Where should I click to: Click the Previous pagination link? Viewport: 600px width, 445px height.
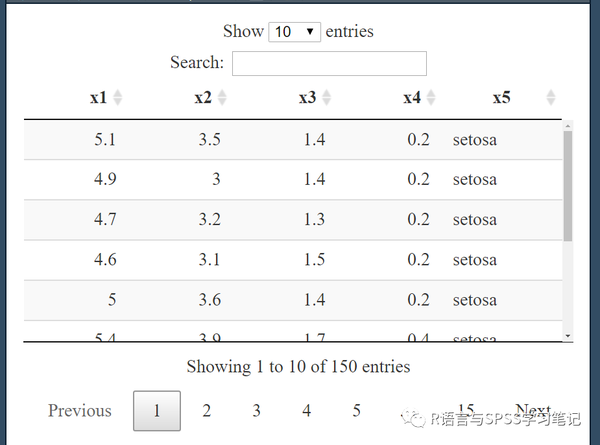pos(80,411)
